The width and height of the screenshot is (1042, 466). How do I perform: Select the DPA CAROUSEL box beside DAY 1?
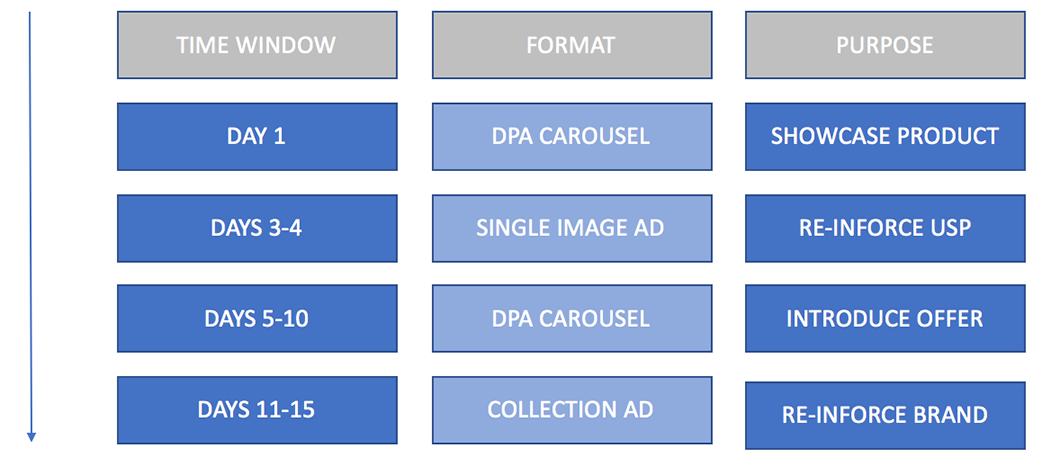tap(572, 136)
